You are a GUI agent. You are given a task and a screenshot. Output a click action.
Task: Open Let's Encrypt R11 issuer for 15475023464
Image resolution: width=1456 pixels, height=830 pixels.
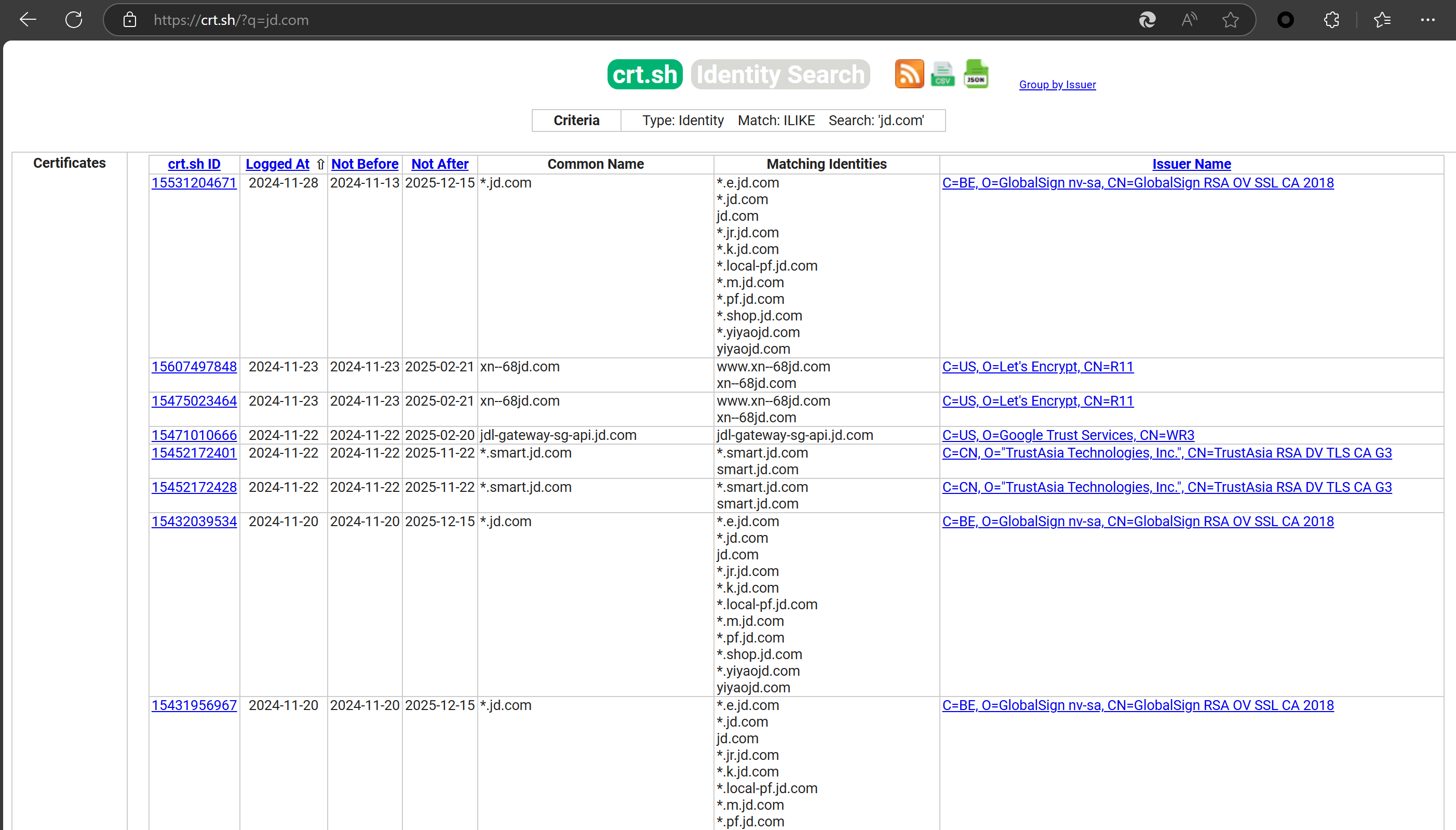coord(1037,401)
